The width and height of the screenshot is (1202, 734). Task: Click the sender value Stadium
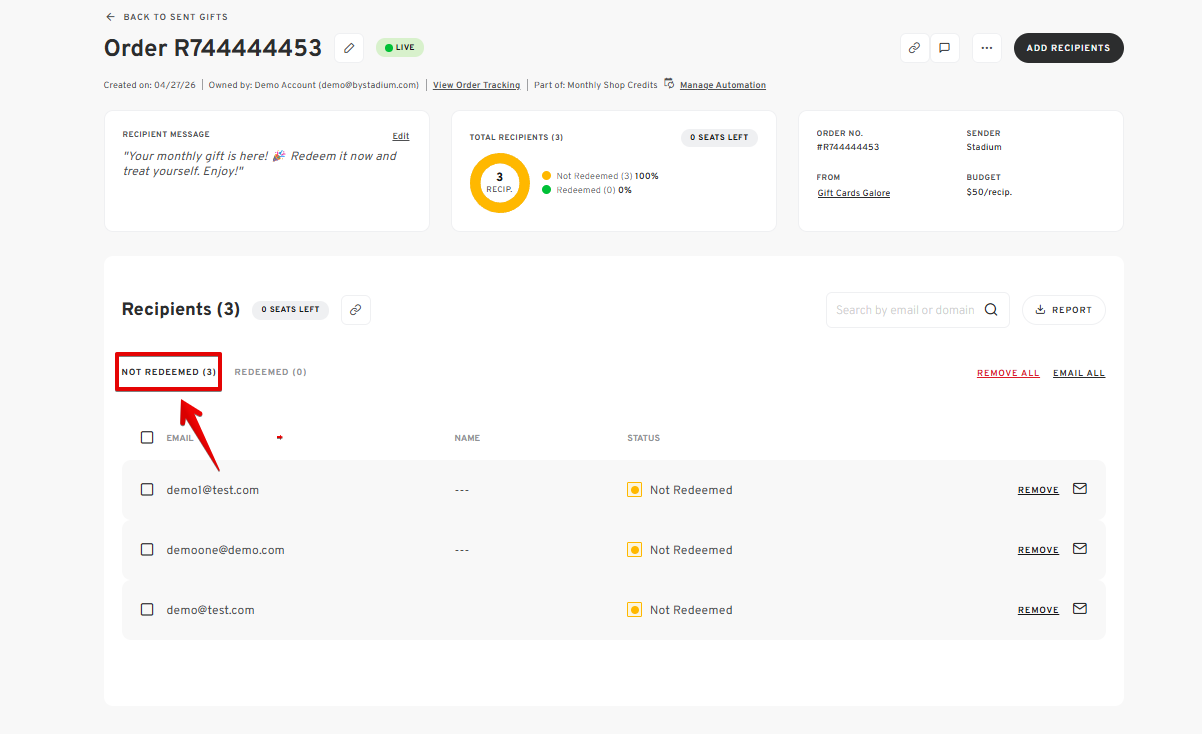click(983, 147)
